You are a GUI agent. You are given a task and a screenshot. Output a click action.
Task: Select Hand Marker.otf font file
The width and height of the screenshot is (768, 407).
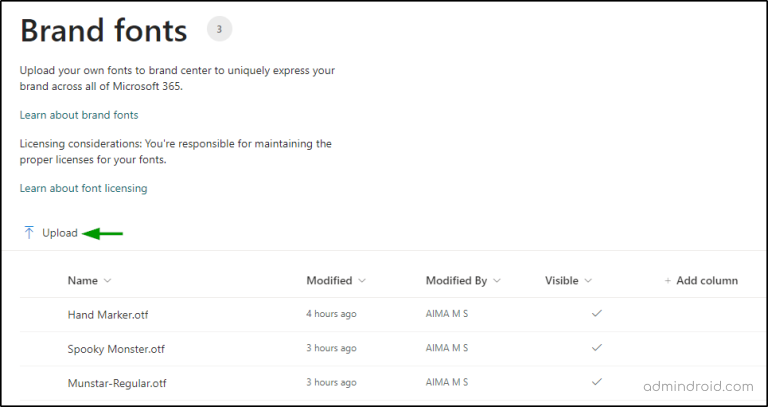click(x=108, y=314)
